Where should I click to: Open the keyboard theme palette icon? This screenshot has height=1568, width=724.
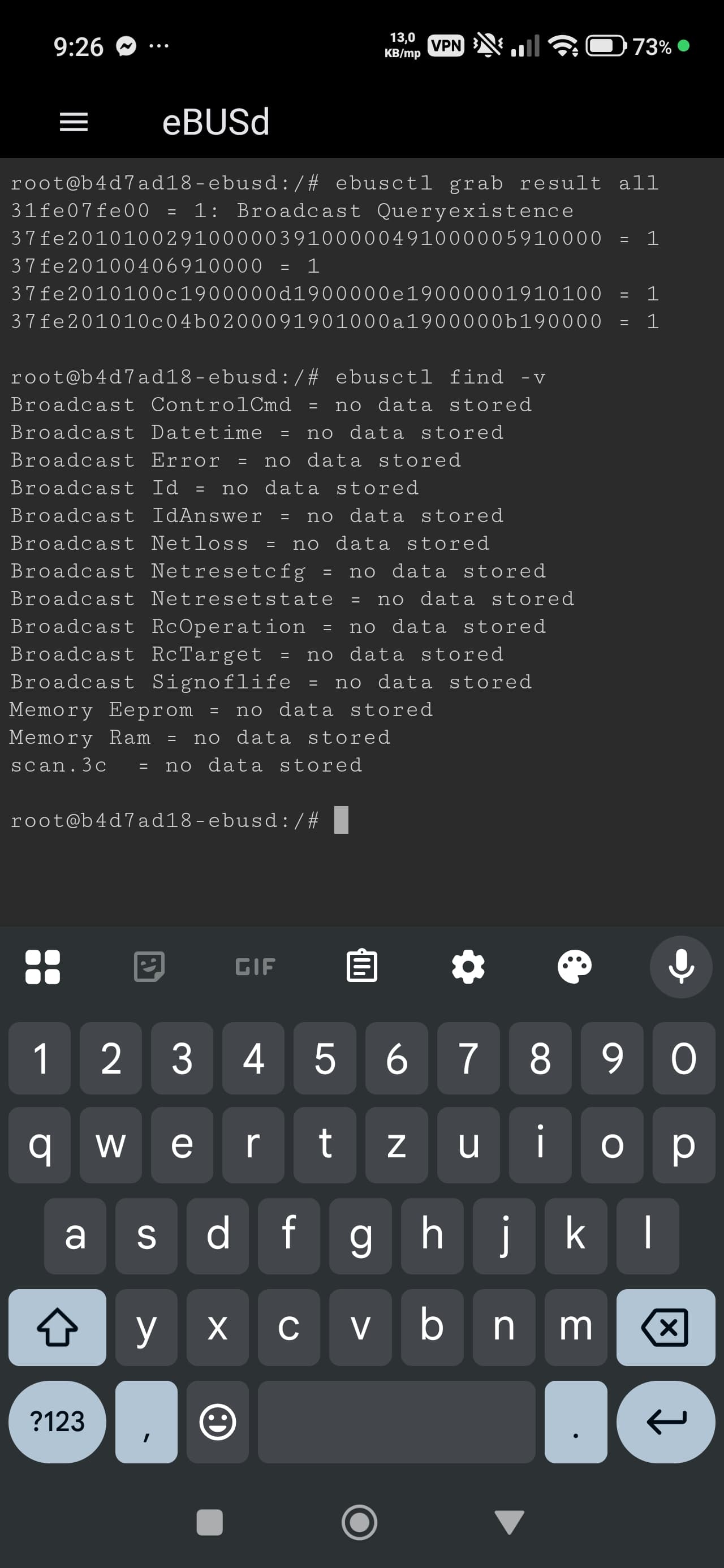point(574,967)
